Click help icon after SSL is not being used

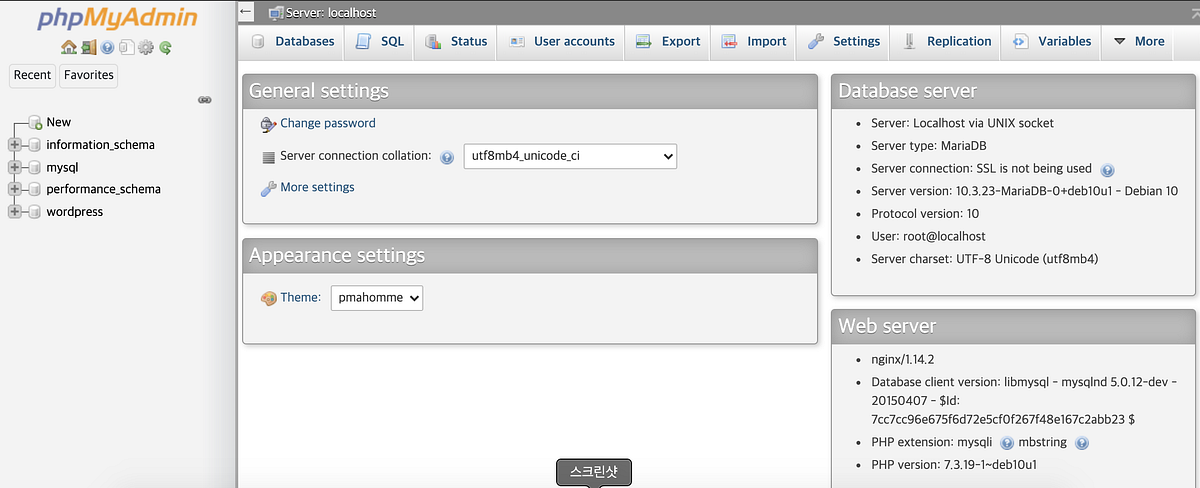click(x=1107, y=170)
